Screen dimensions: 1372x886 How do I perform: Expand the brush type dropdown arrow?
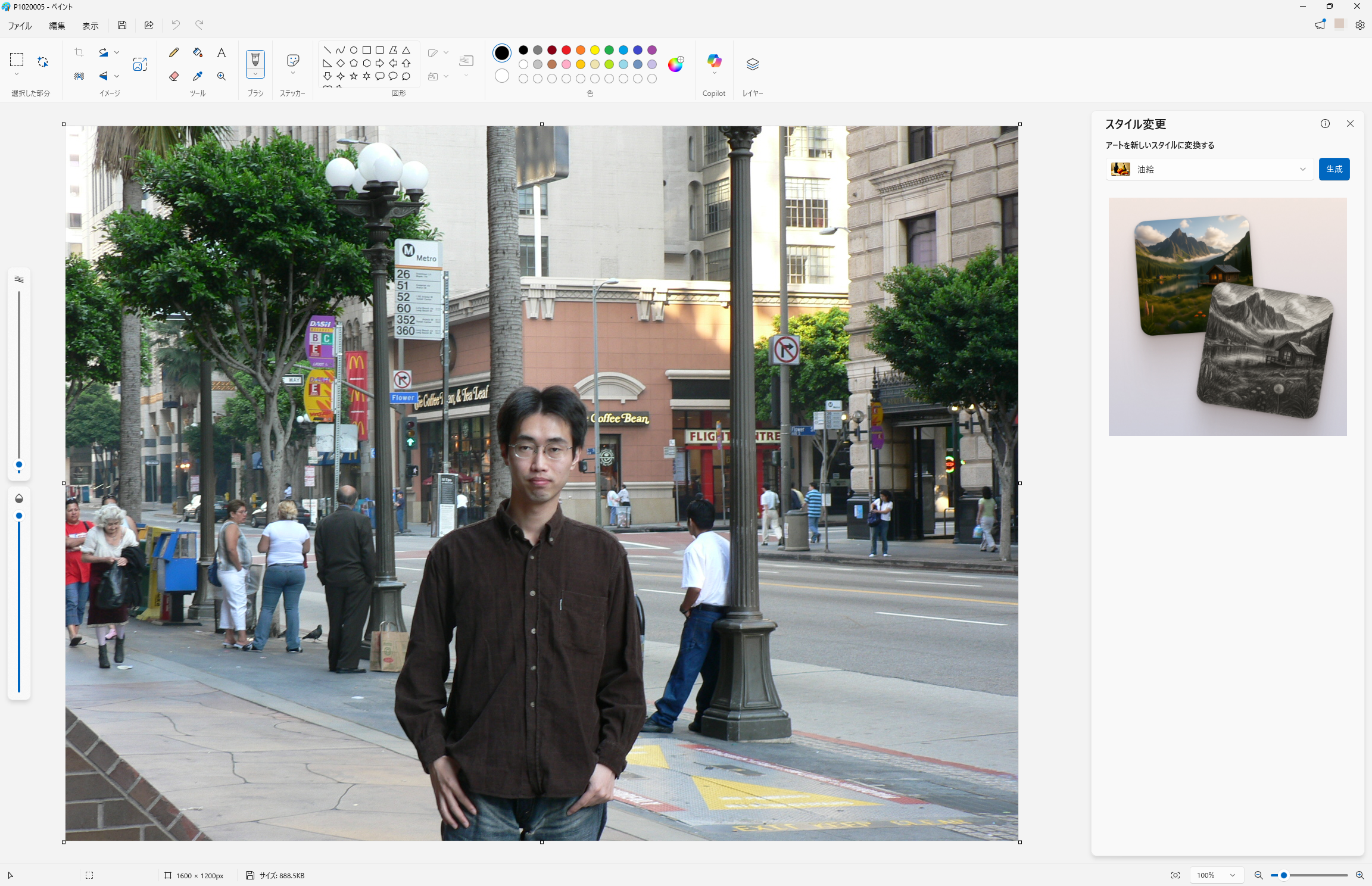click(x=255, y=74)
